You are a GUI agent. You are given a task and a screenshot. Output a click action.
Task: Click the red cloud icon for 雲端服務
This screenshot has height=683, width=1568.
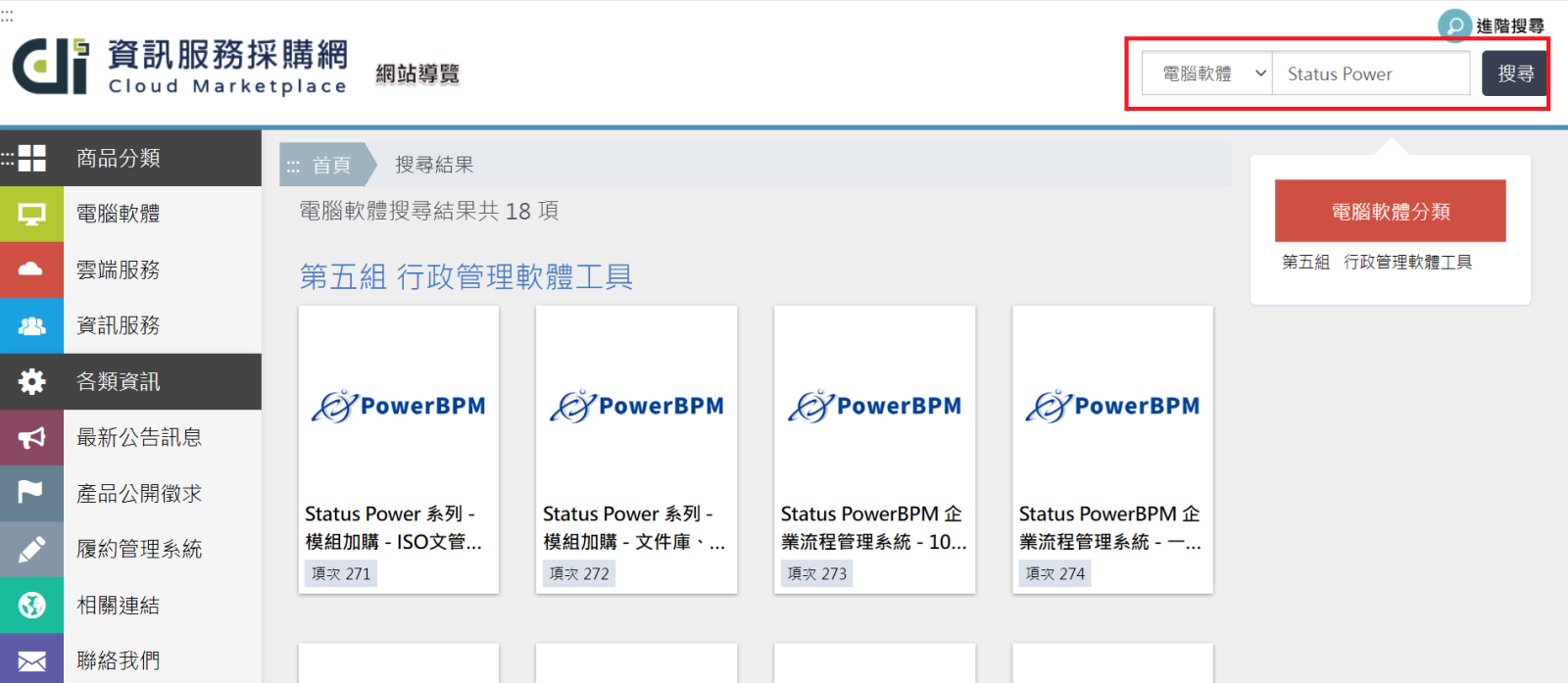click(x=31, y=269)
